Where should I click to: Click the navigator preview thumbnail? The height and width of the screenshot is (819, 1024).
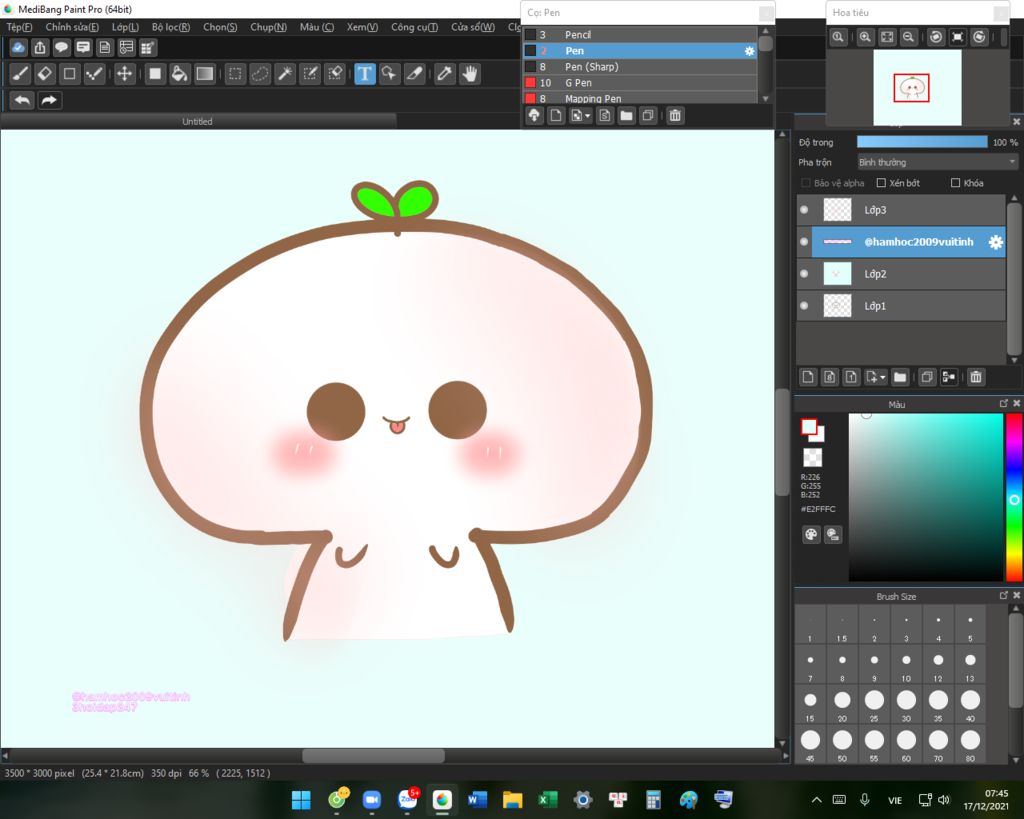pos(917,88)
